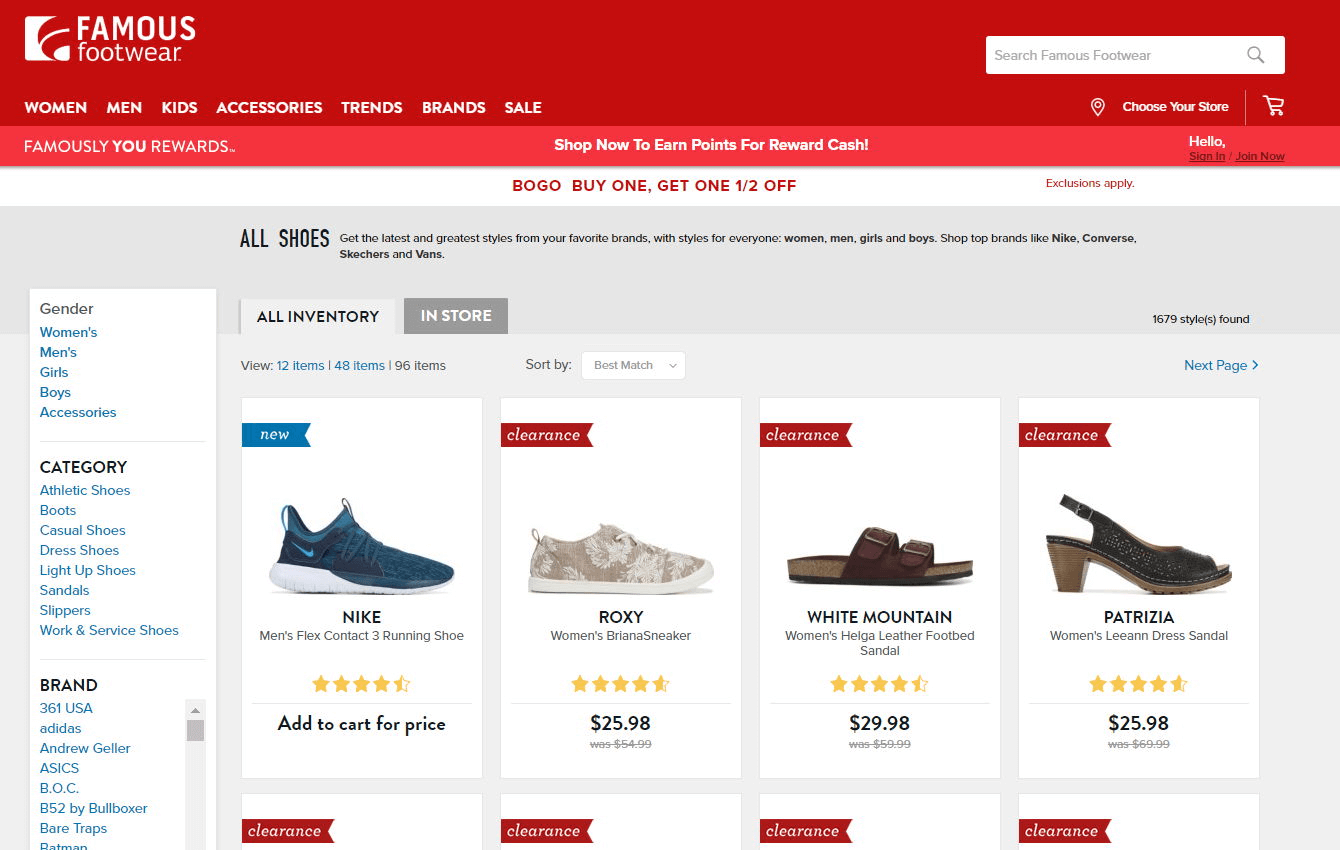The width and height of the screenshot is (1340, 850).
Task: Filter by Andrew Geller brand
Action: (x=85, y=748)
